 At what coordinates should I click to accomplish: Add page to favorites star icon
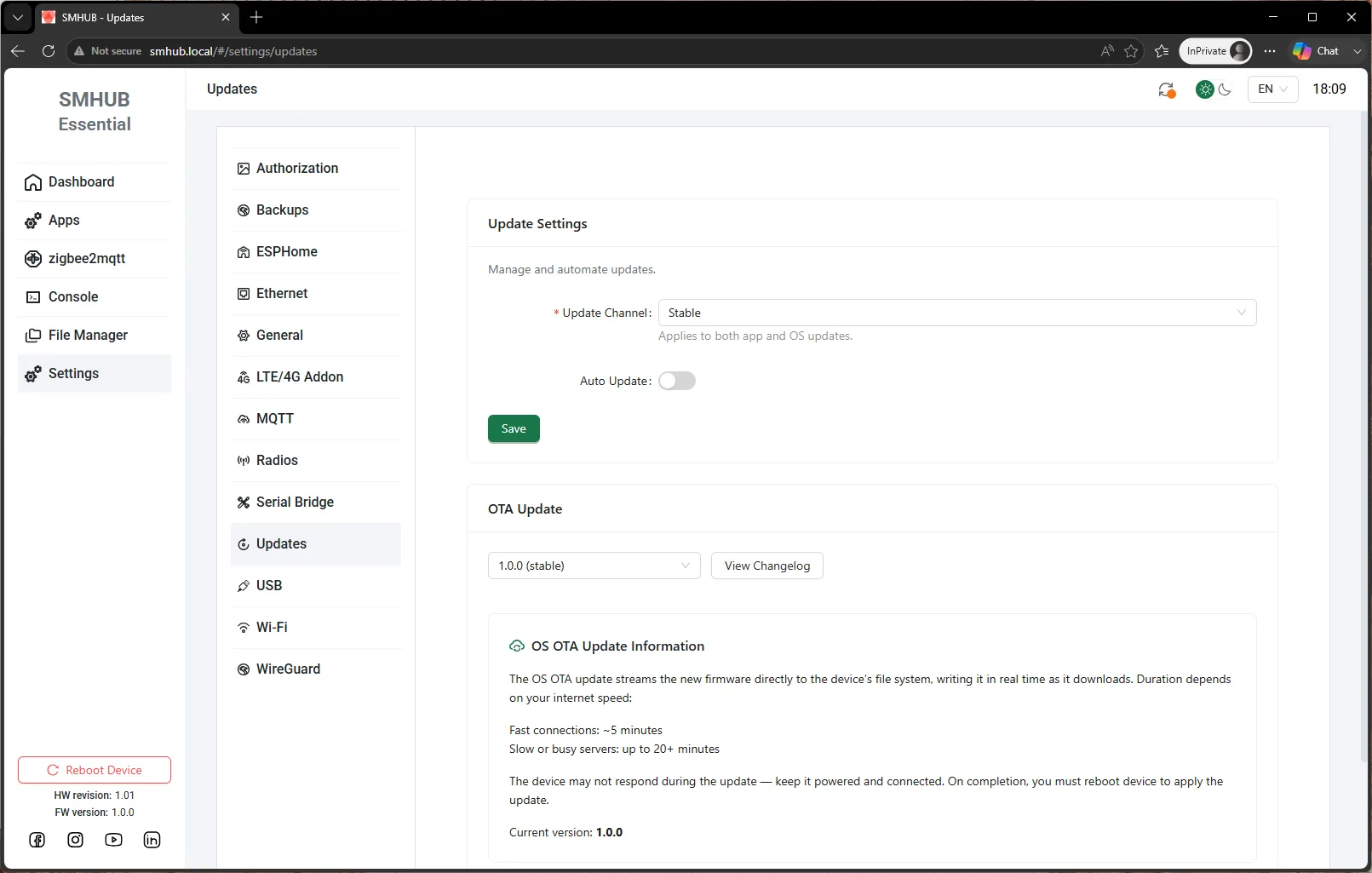[x=1131, y=51]
